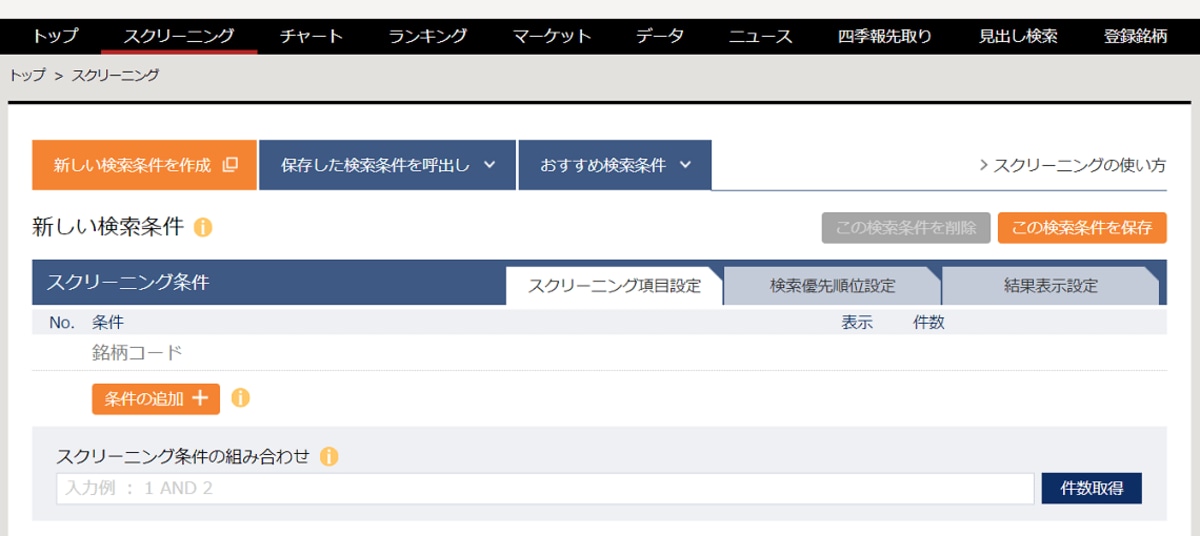Click the condition combination input field
Screen dimensions: 1200x536
tap(545, 489)
